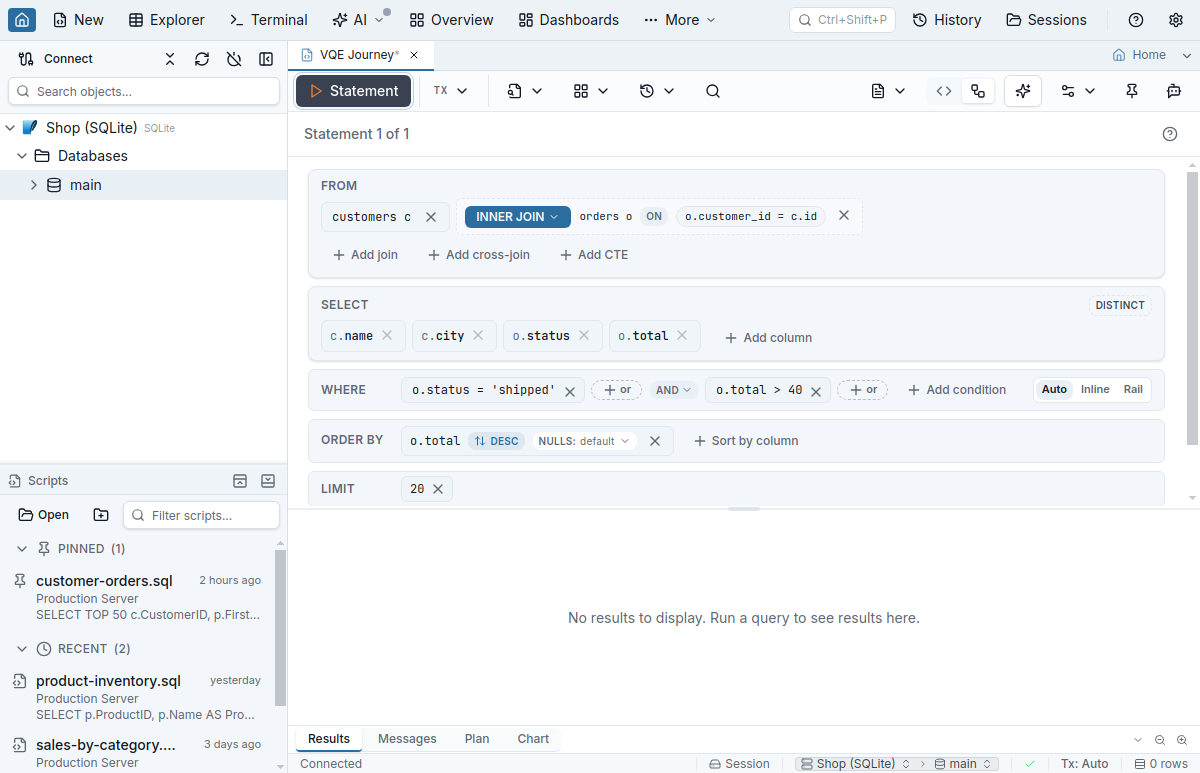Switch to visual query builder view icon
The image size is (1200, 773).
pyautogui.click(x=978, y=91)
